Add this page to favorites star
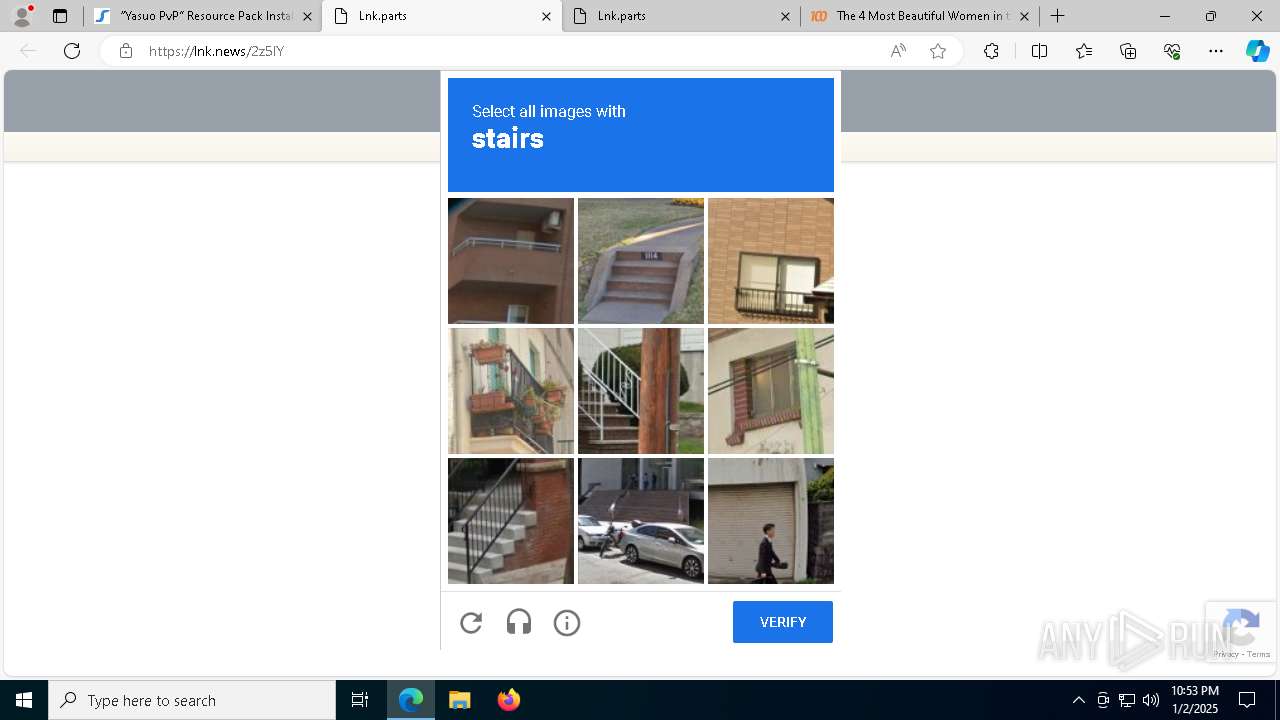 point(938,51)
